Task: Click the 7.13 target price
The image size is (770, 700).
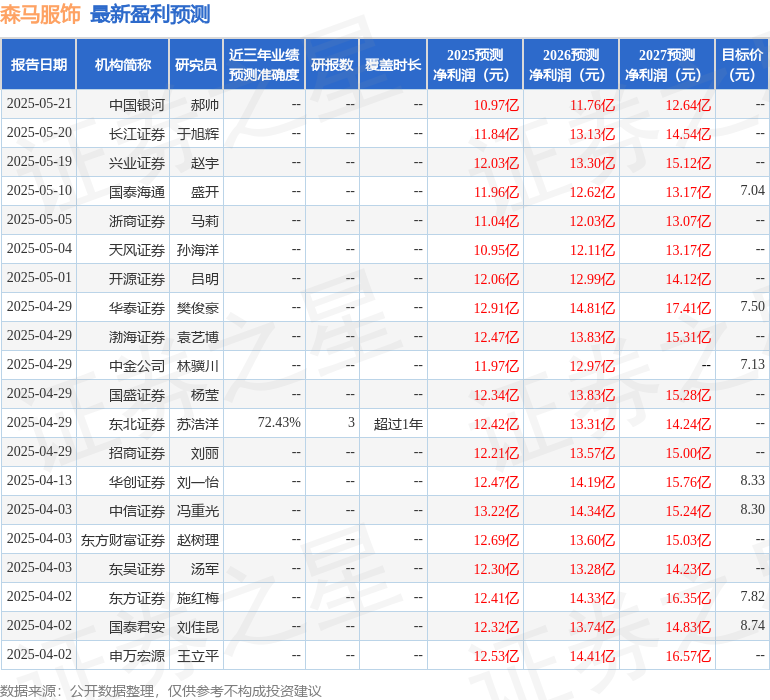Action: pos(752,364)
